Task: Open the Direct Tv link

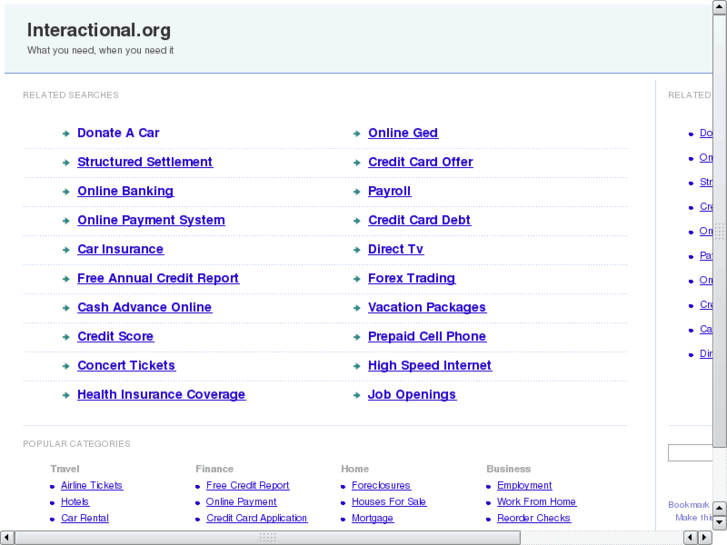Action: pyautogui.click(x=395, y=249)
